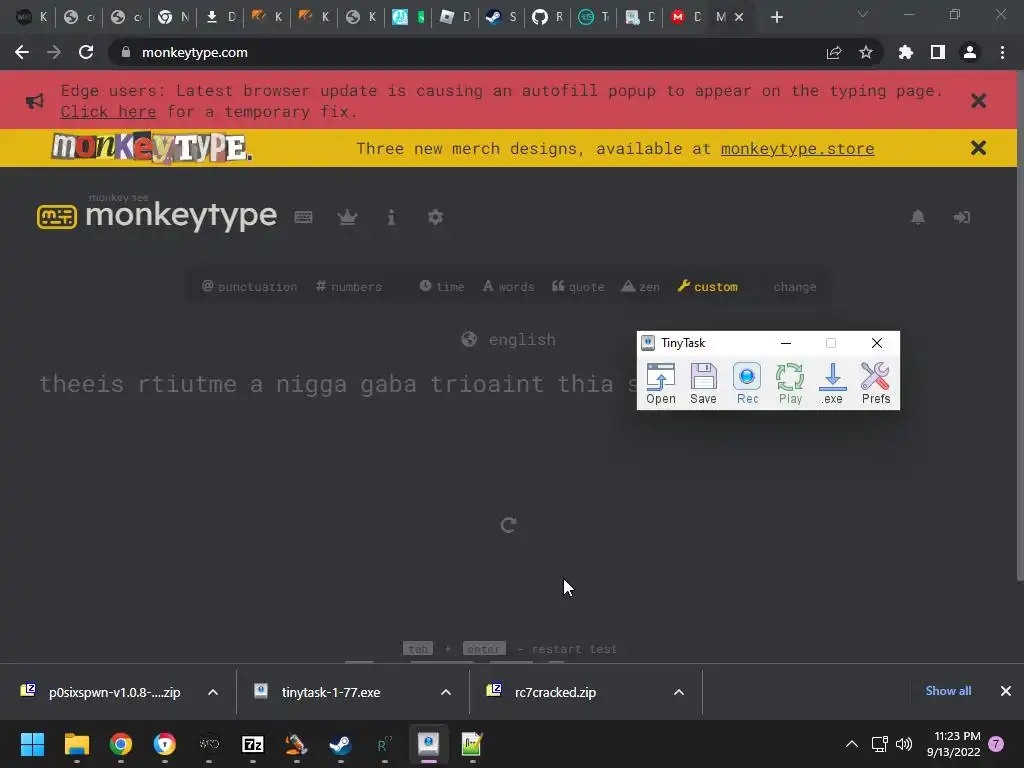Click change to edit custom text

point(795,287)
